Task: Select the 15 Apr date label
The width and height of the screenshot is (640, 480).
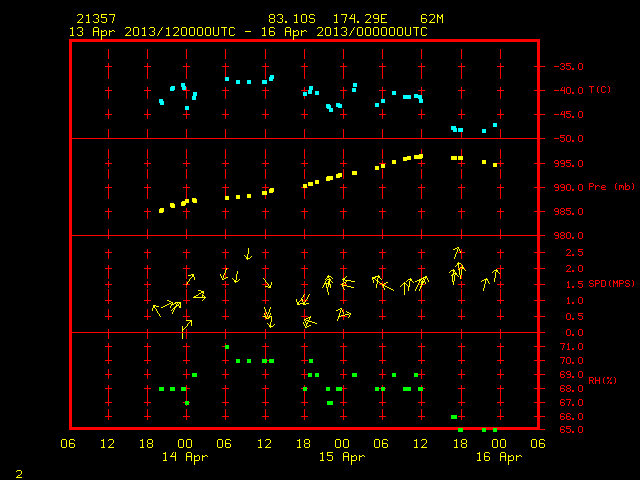Action: [342, 457]
